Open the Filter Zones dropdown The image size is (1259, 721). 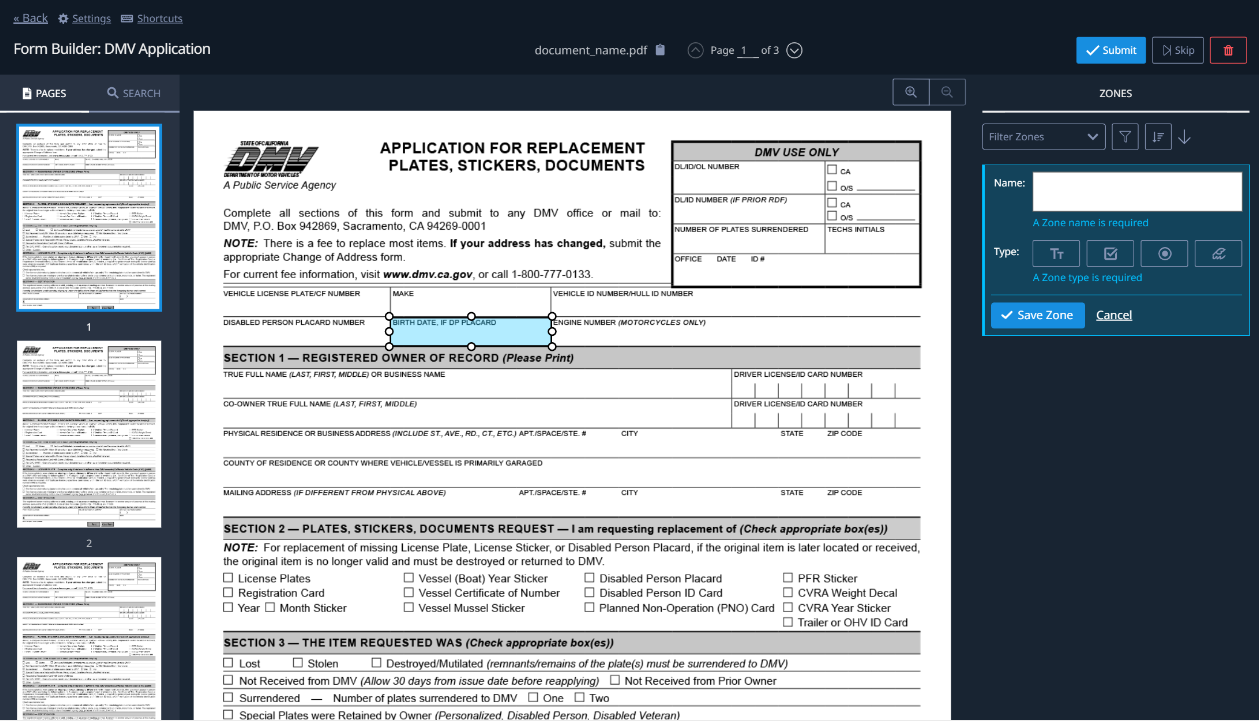coord(1043,137)
